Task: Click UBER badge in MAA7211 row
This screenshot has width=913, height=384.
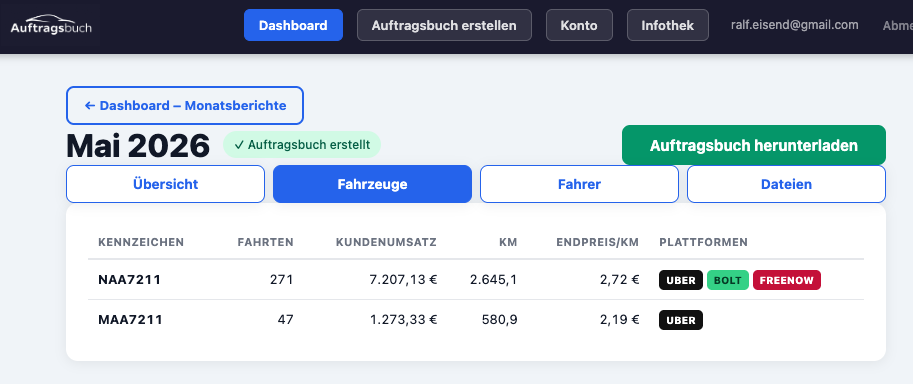Action: (681, 320)
